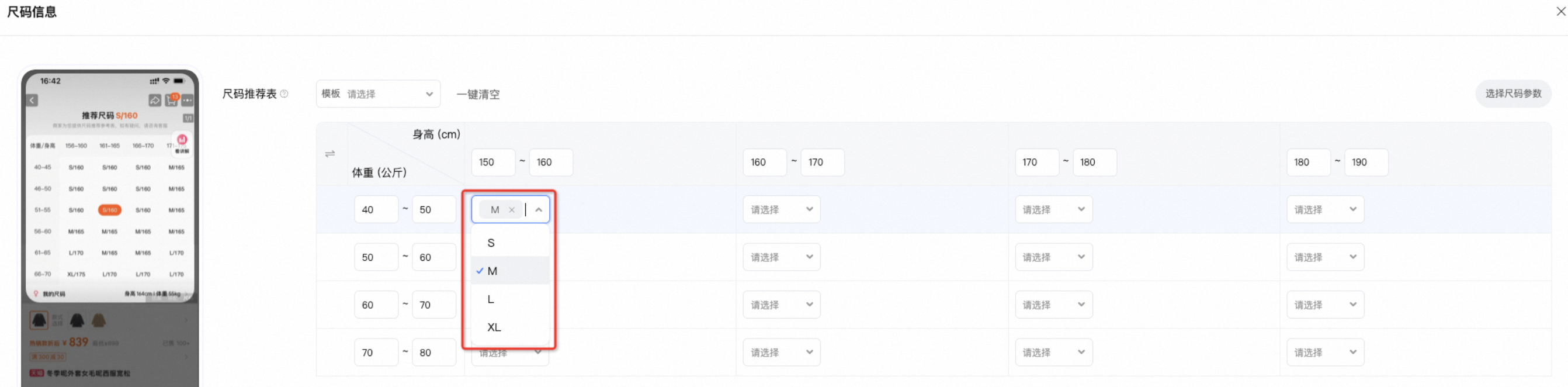Click the 150 height minimum input field
Viewport: 1568px width, 387px height.
(493, 162)
